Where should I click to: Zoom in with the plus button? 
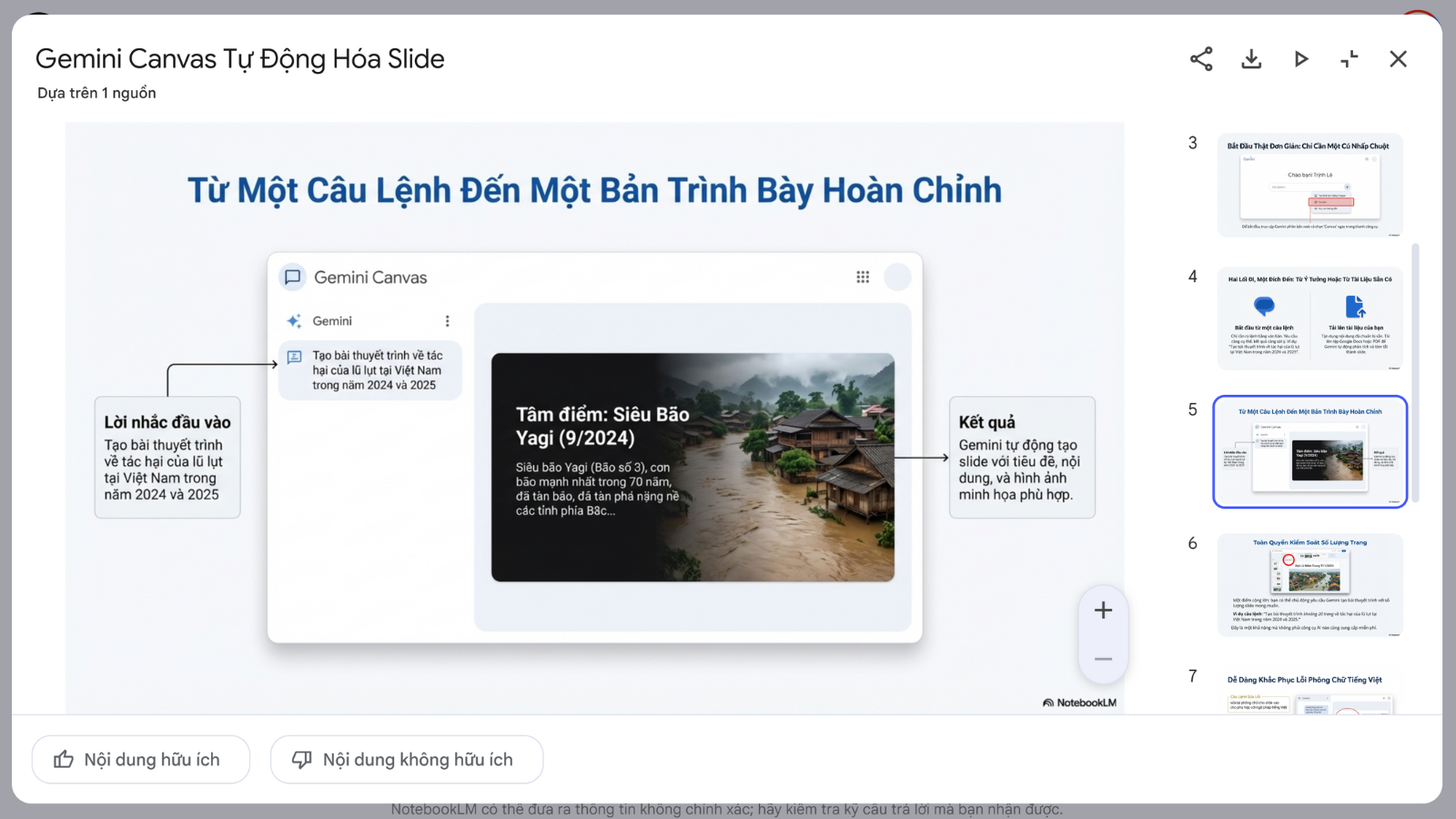1103,611
